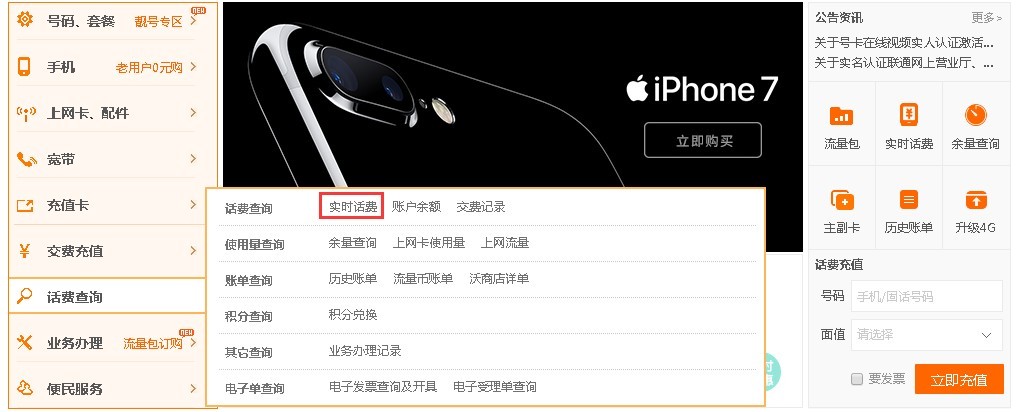This screenshot has height=412, width=1019.
Task: Click the gear icon beside 号码、套餐
Action: click(x=25, y=20)
